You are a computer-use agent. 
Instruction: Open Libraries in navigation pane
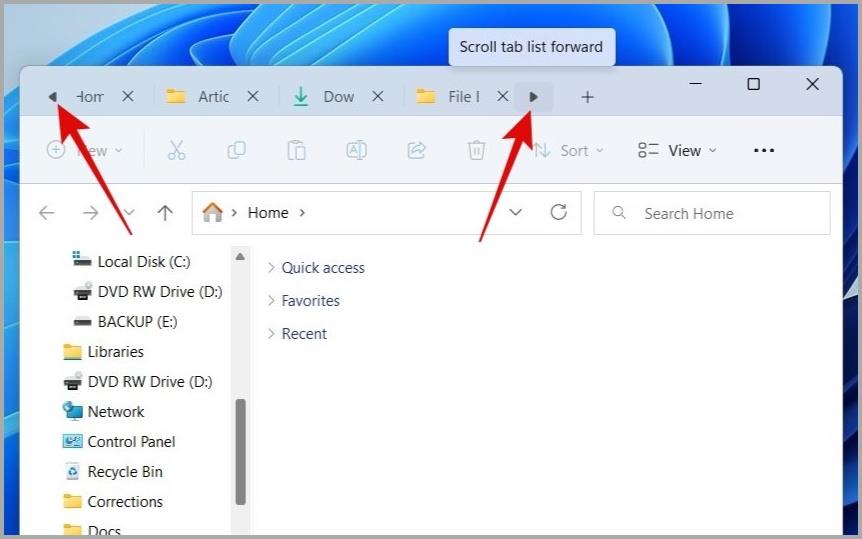pyautogui.click(x=115, y=352)
